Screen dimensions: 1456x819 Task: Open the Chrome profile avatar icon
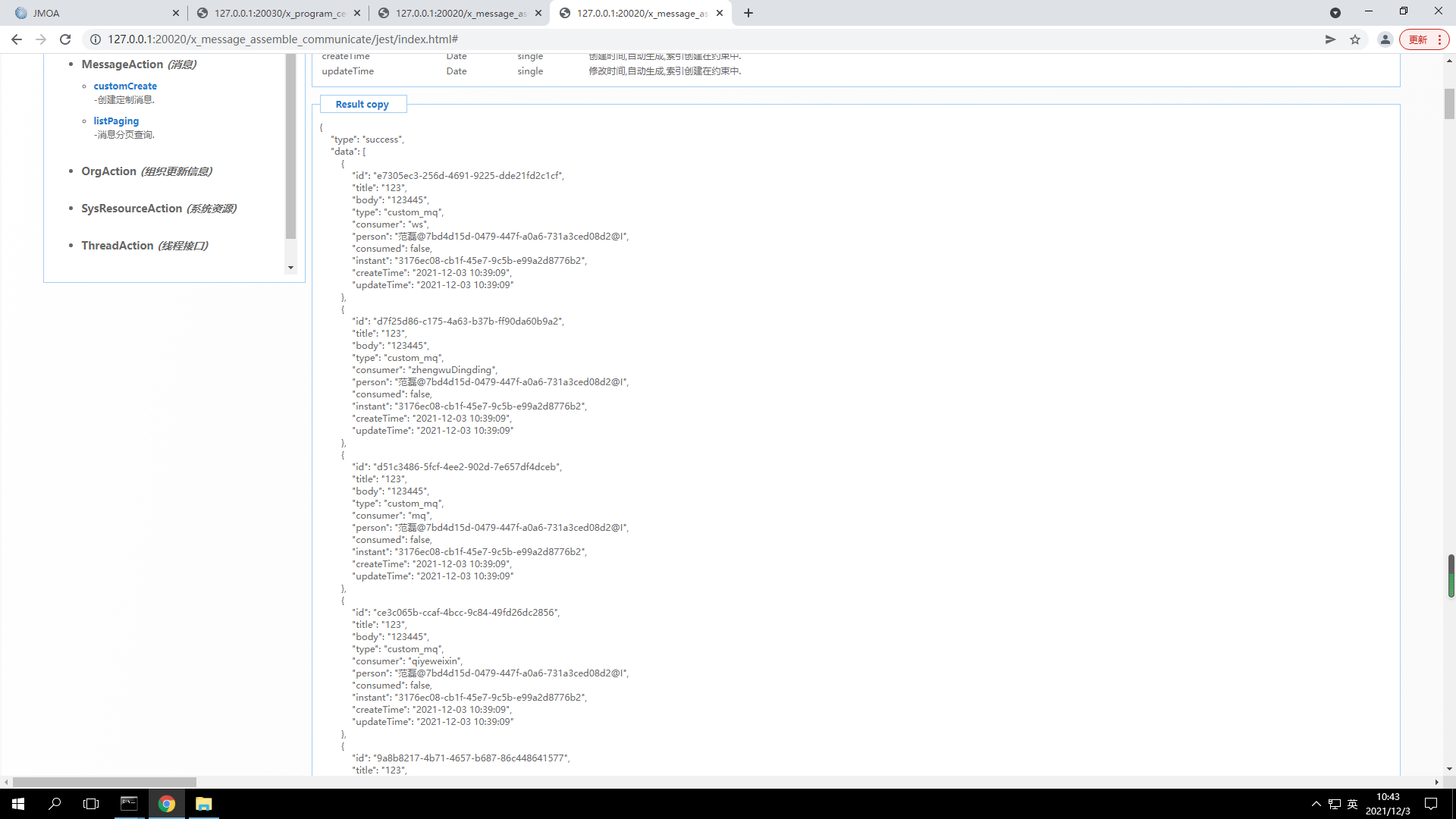(1385, 39)
